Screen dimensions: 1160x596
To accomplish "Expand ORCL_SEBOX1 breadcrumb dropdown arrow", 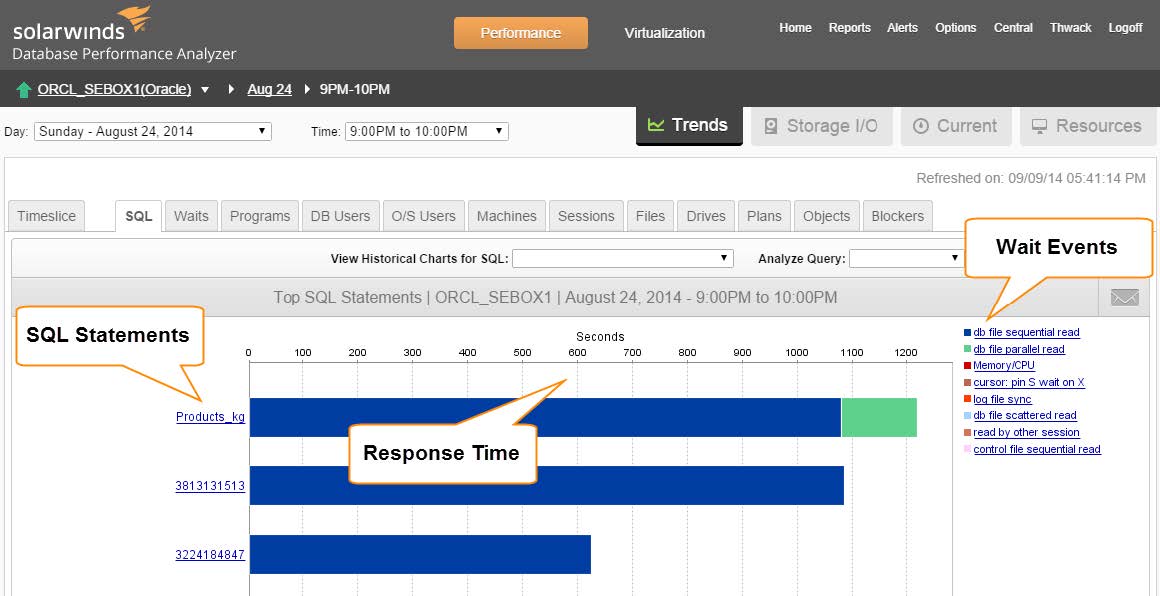I will coord(205,90).
